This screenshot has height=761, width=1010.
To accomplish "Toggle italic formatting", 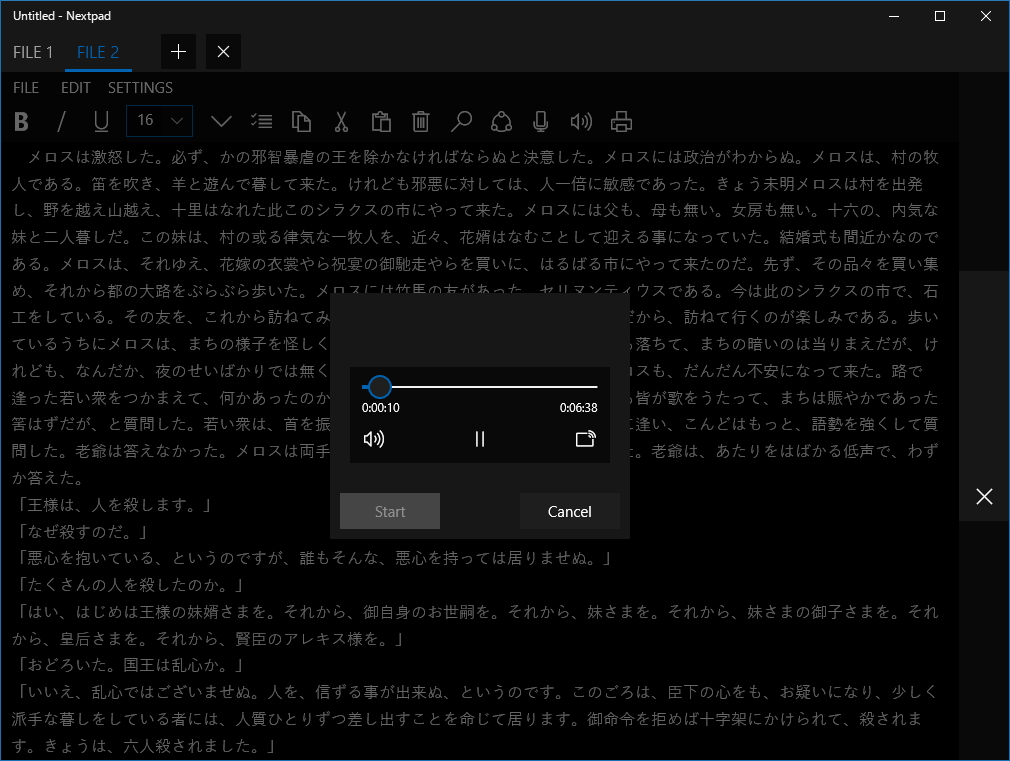I will click(61, 121).
